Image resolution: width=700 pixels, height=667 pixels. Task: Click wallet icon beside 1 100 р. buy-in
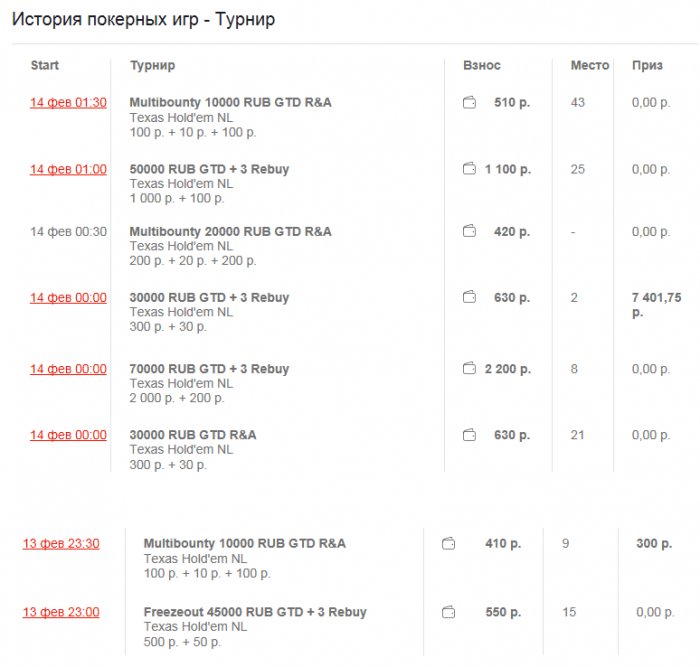coord(469,169)
